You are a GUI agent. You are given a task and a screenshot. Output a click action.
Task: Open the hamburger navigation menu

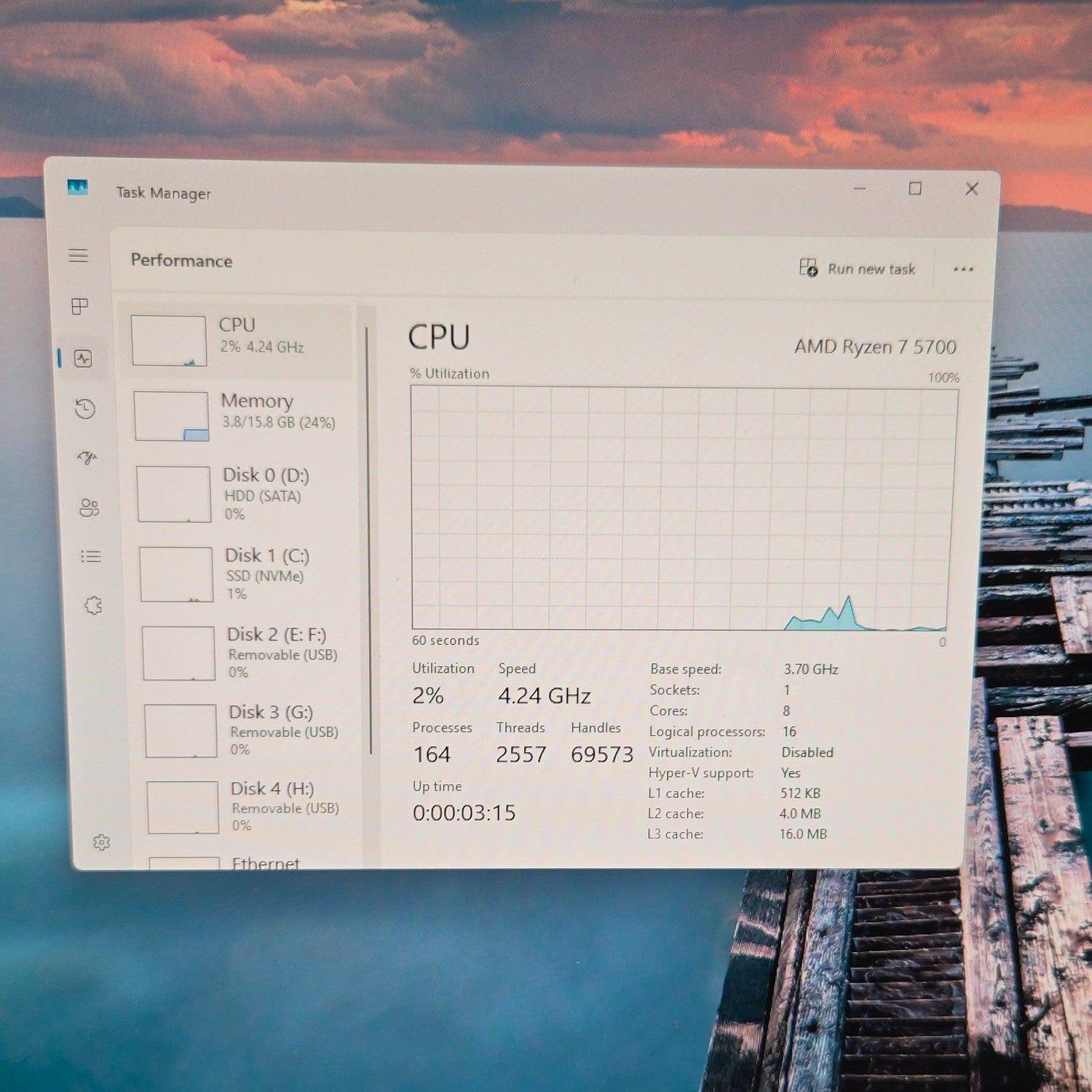pyautogui.click(x=79, y=256)
